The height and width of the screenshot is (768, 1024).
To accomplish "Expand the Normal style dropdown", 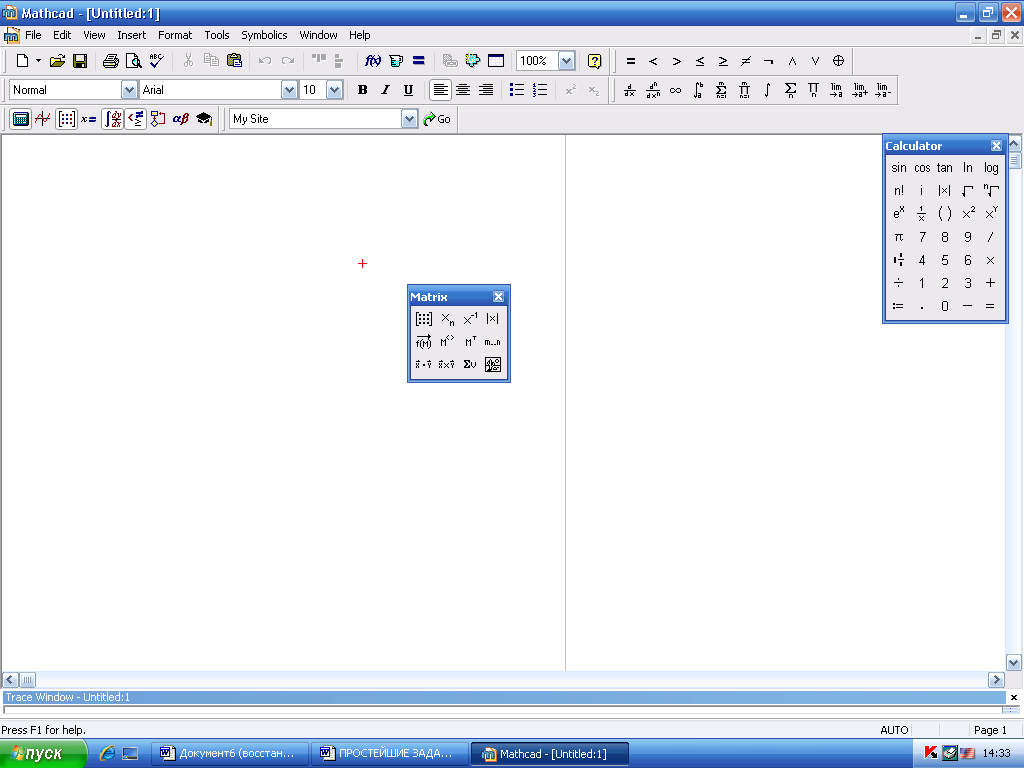I will 129,89.
